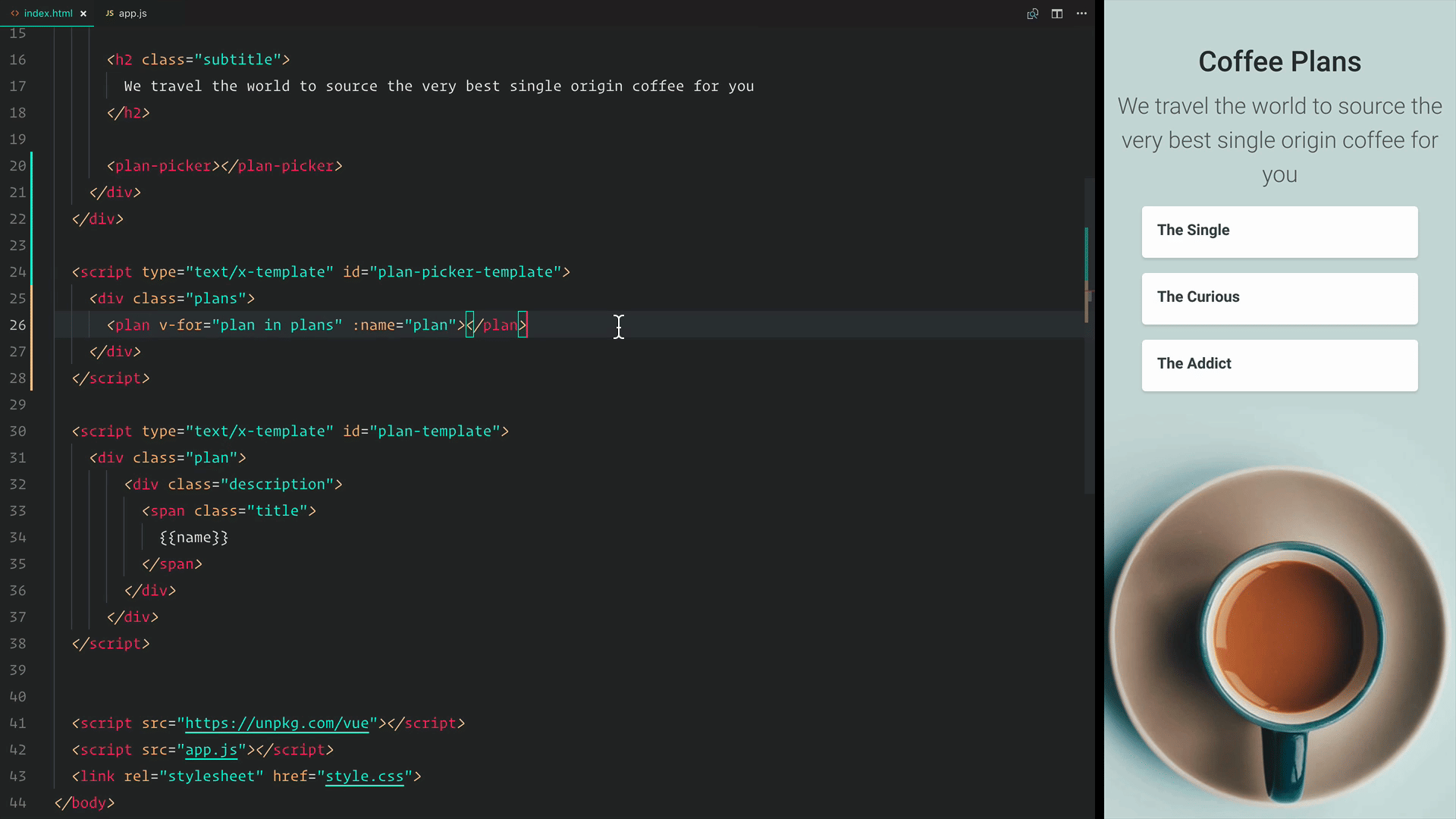Open the style.css stylesheet link
This screenshot has width=1456, height=819.
click(x=365, y=777)
